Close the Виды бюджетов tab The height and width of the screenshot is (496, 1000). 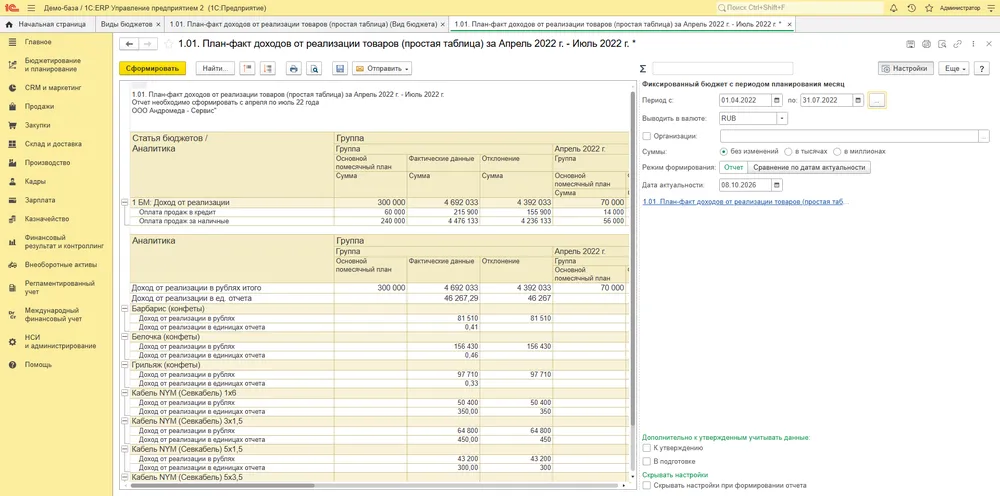click(158, 24)
